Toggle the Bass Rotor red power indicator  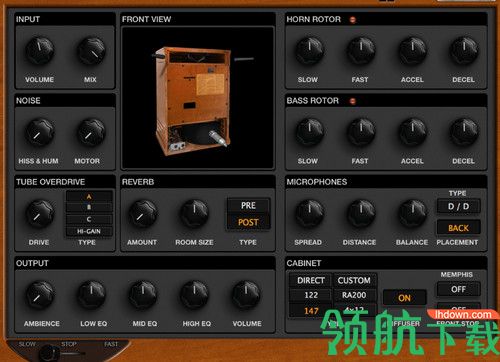(353, 101)
